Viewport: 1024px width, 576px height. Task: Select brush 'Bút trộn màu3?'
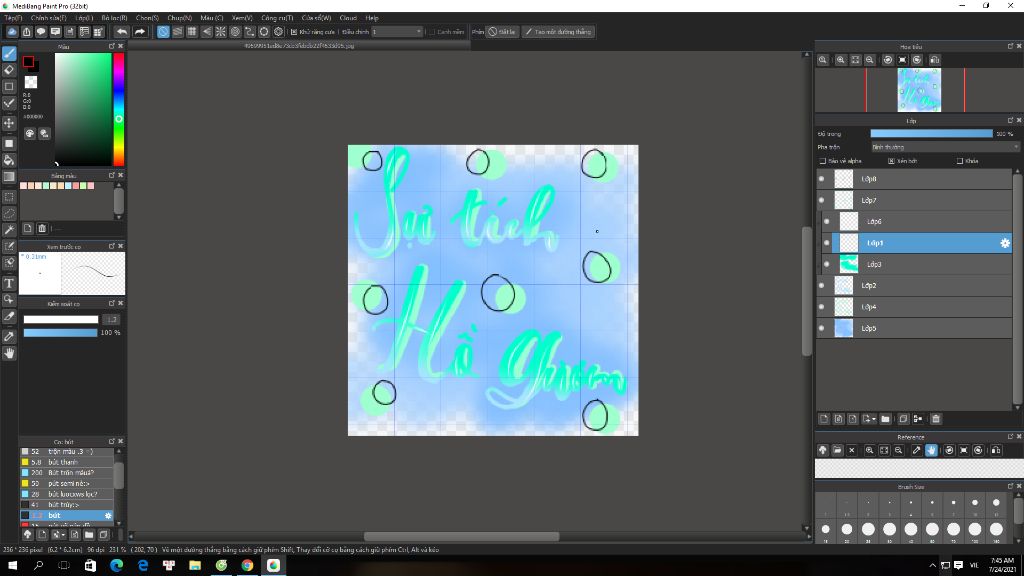[x=67, y=472]
